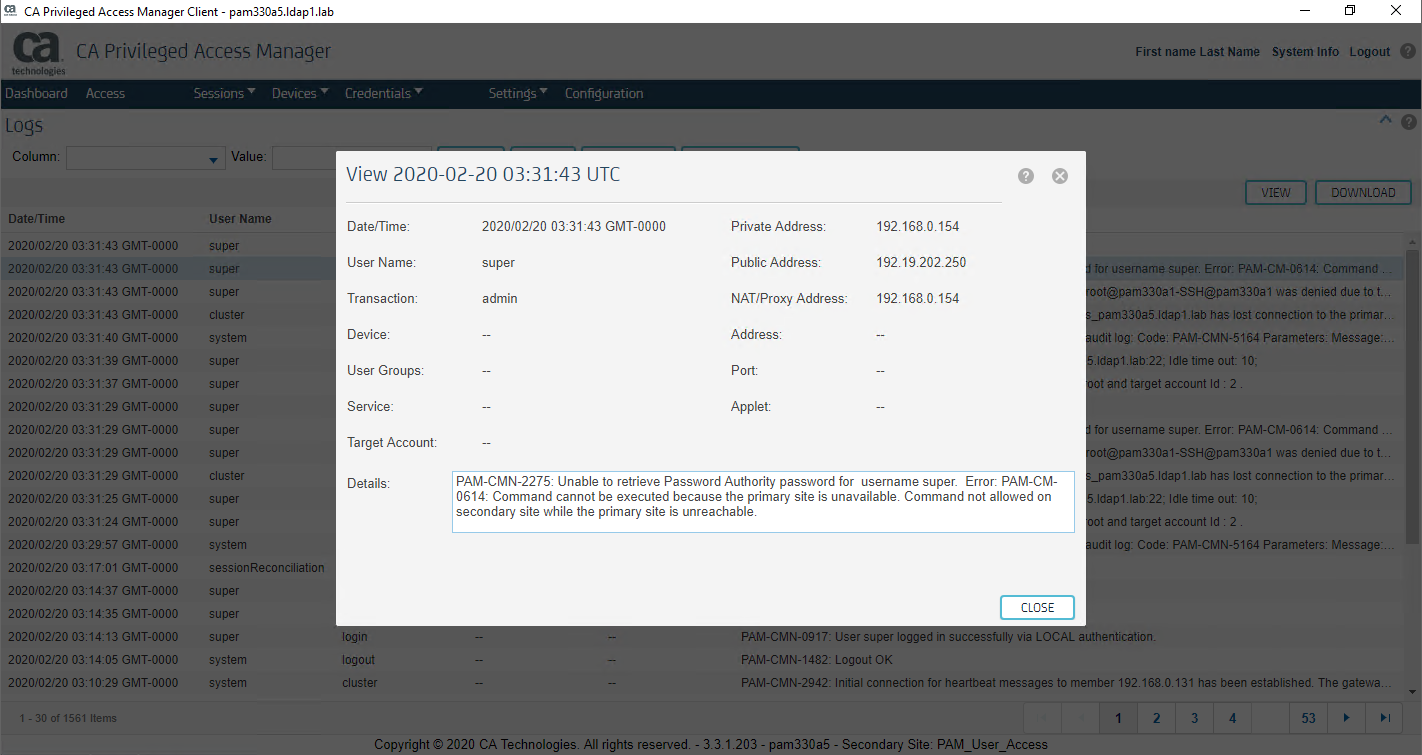Click inside the Details text box
1422x755 pixels.
(763, 502)
